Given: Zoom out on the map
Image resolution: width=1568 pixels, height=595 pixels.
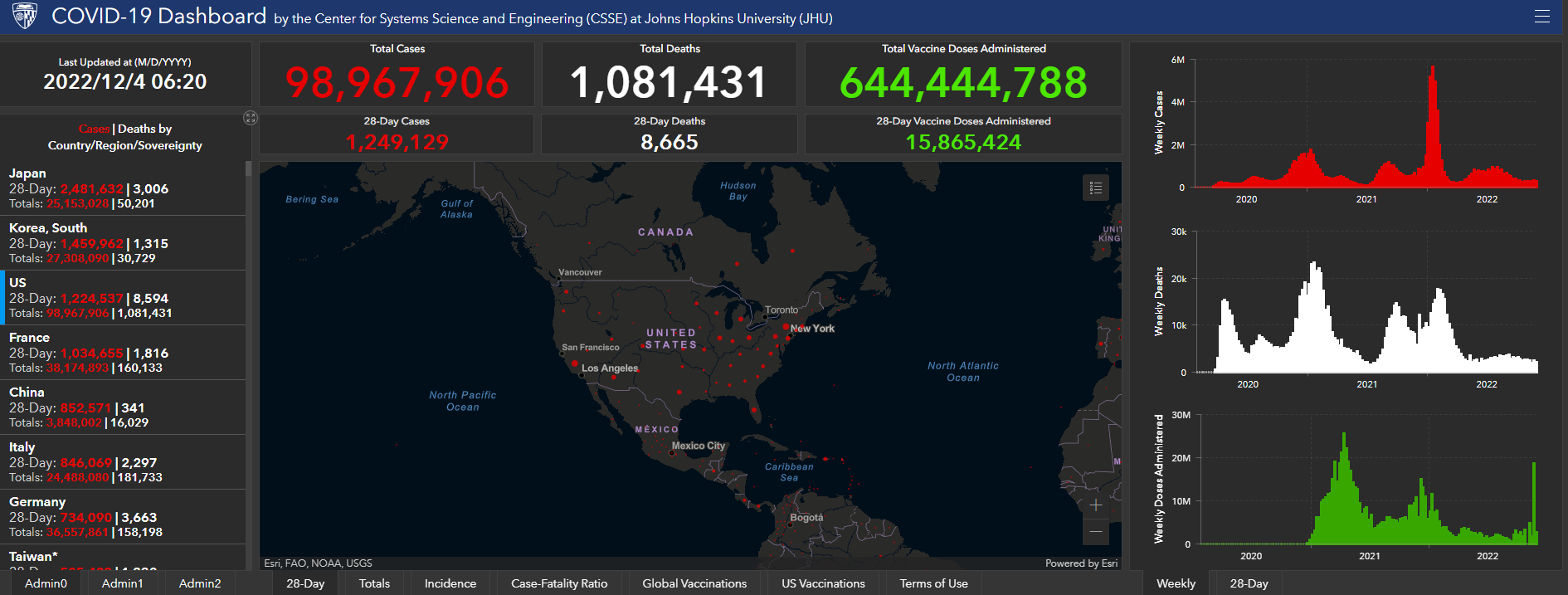Looking at the screenshot, I should tap(1096, 531).
